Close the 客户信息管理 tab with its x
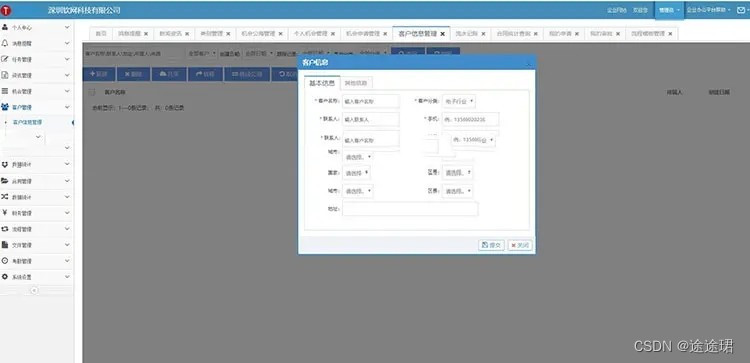 pos(442,34)
